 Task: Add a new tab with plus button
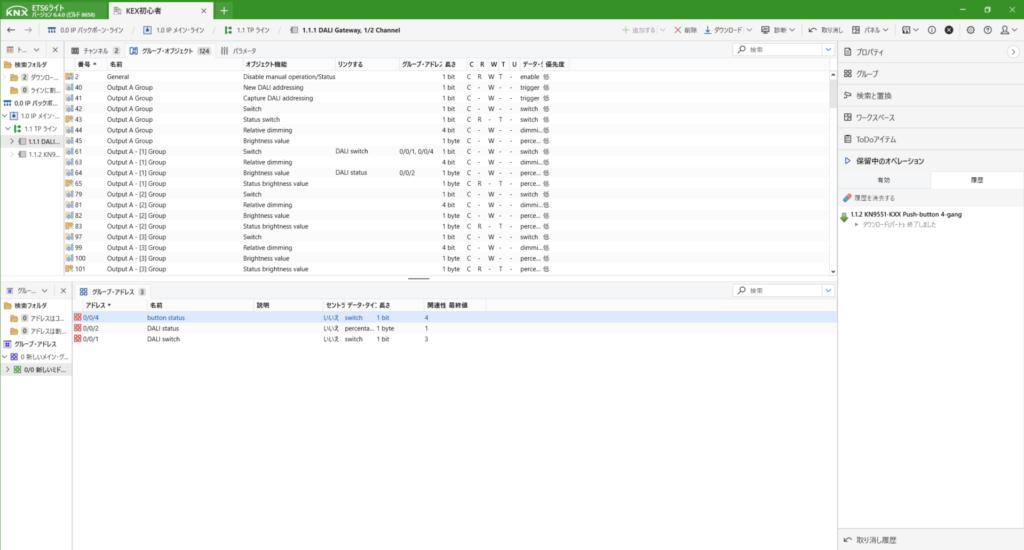coord(224,10)
